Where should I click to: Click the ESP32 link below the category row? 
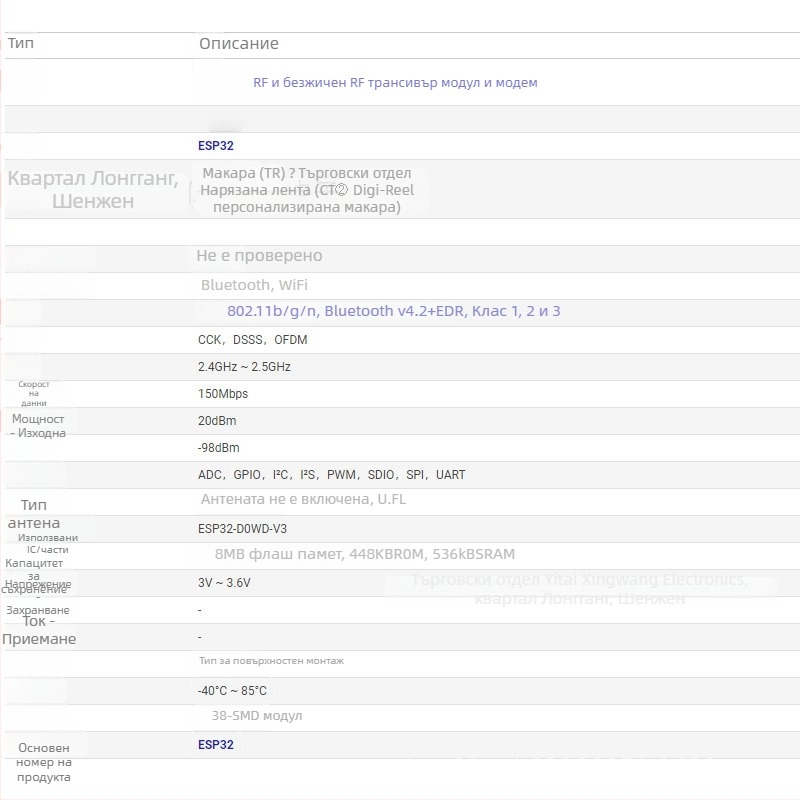[216, 145]
